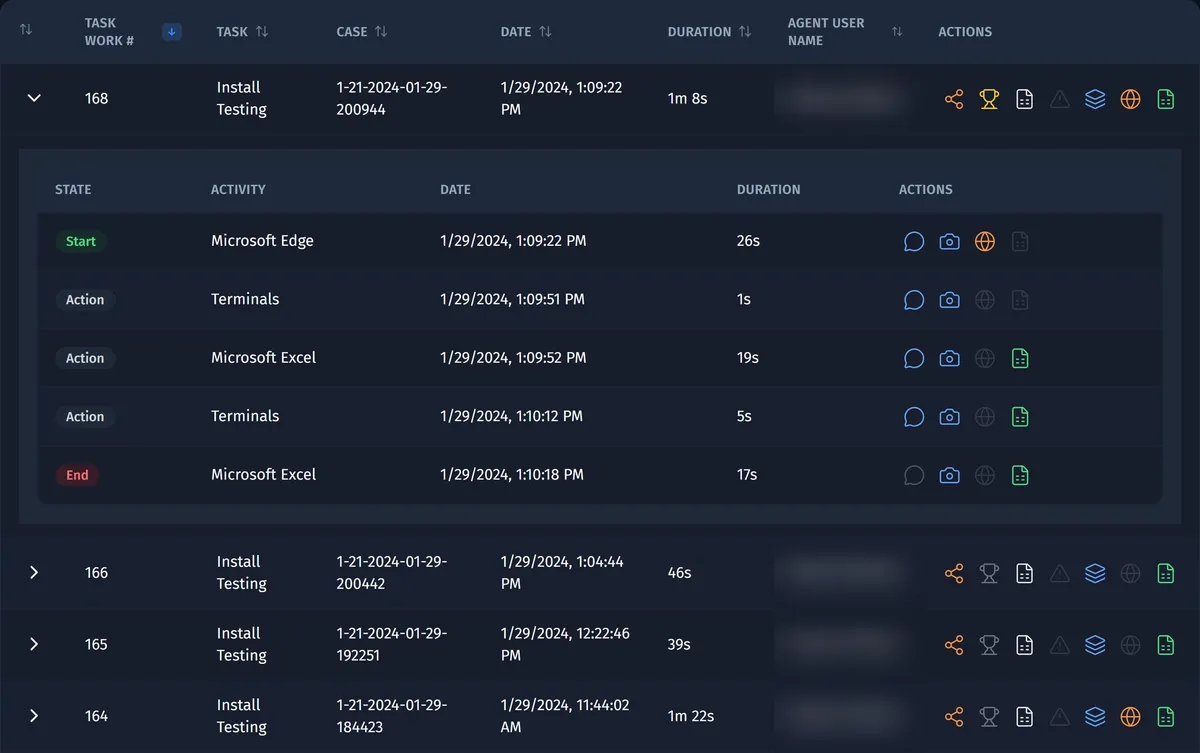Open the white document icon for task 166
The width and height of the screenshot is (1200, 753).
click(1024, 573)
